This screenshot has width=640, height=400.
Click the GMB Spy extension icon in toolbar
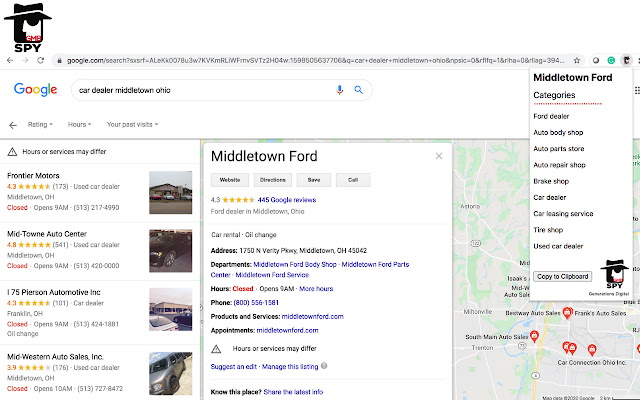tap(626, 60)
